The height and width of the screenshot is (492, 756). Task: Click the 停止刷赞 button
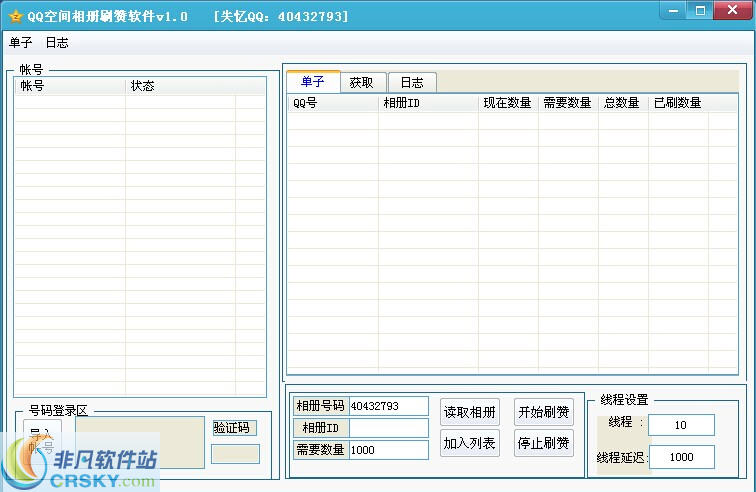point(544,443)
